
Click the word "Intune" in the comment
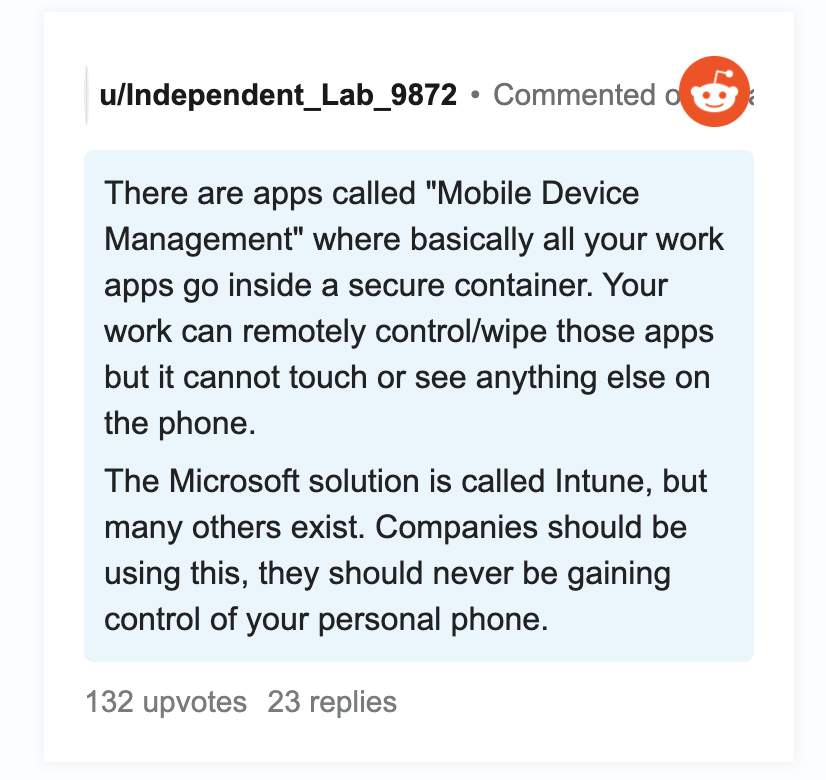[601, 481]
